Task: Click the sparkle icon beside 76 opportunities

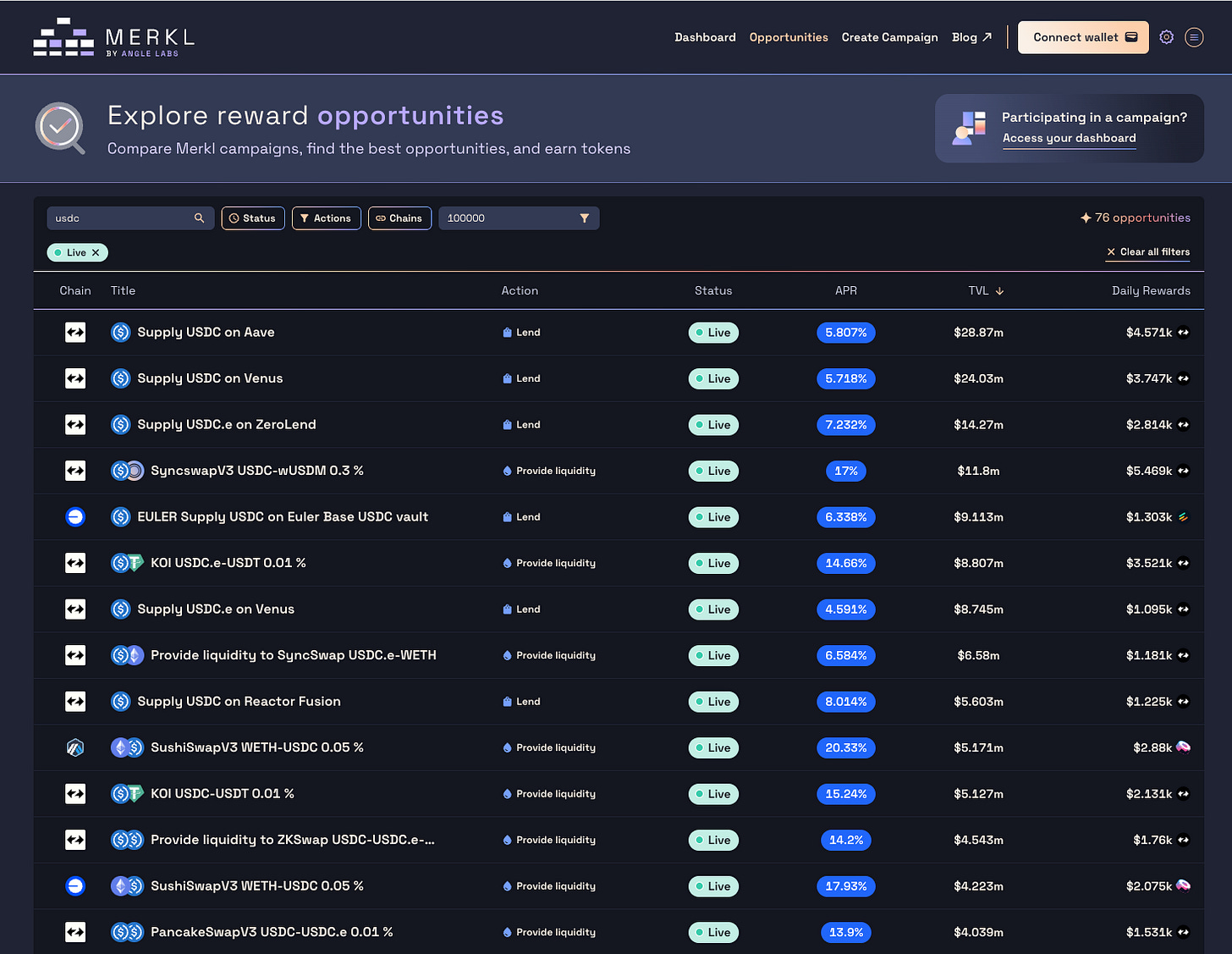Action: tap(1086, 218)
